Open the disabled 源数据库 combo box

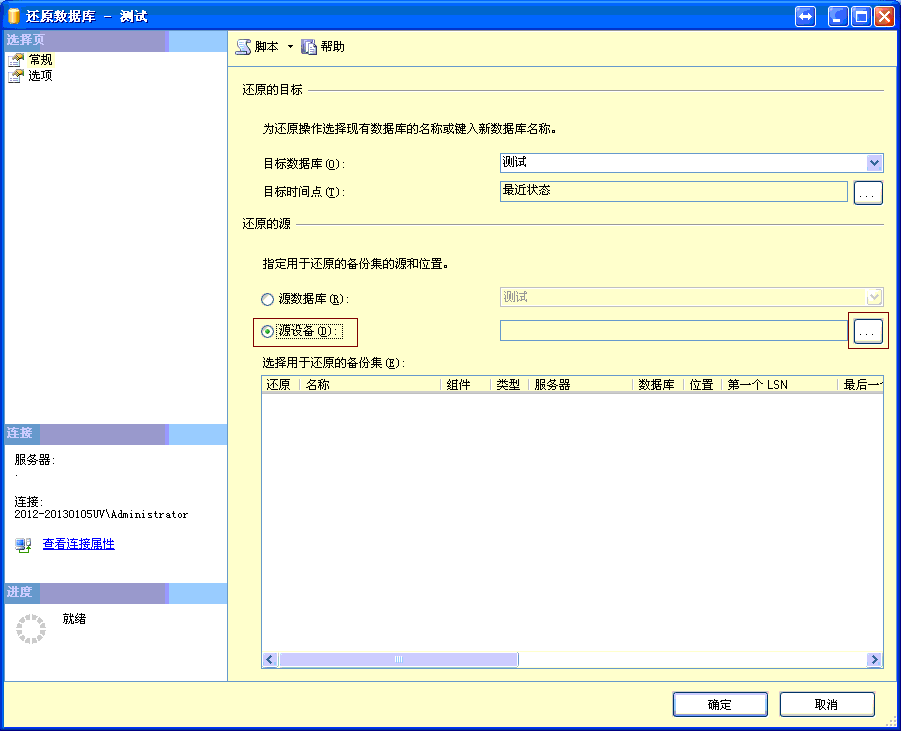point(875,297)
